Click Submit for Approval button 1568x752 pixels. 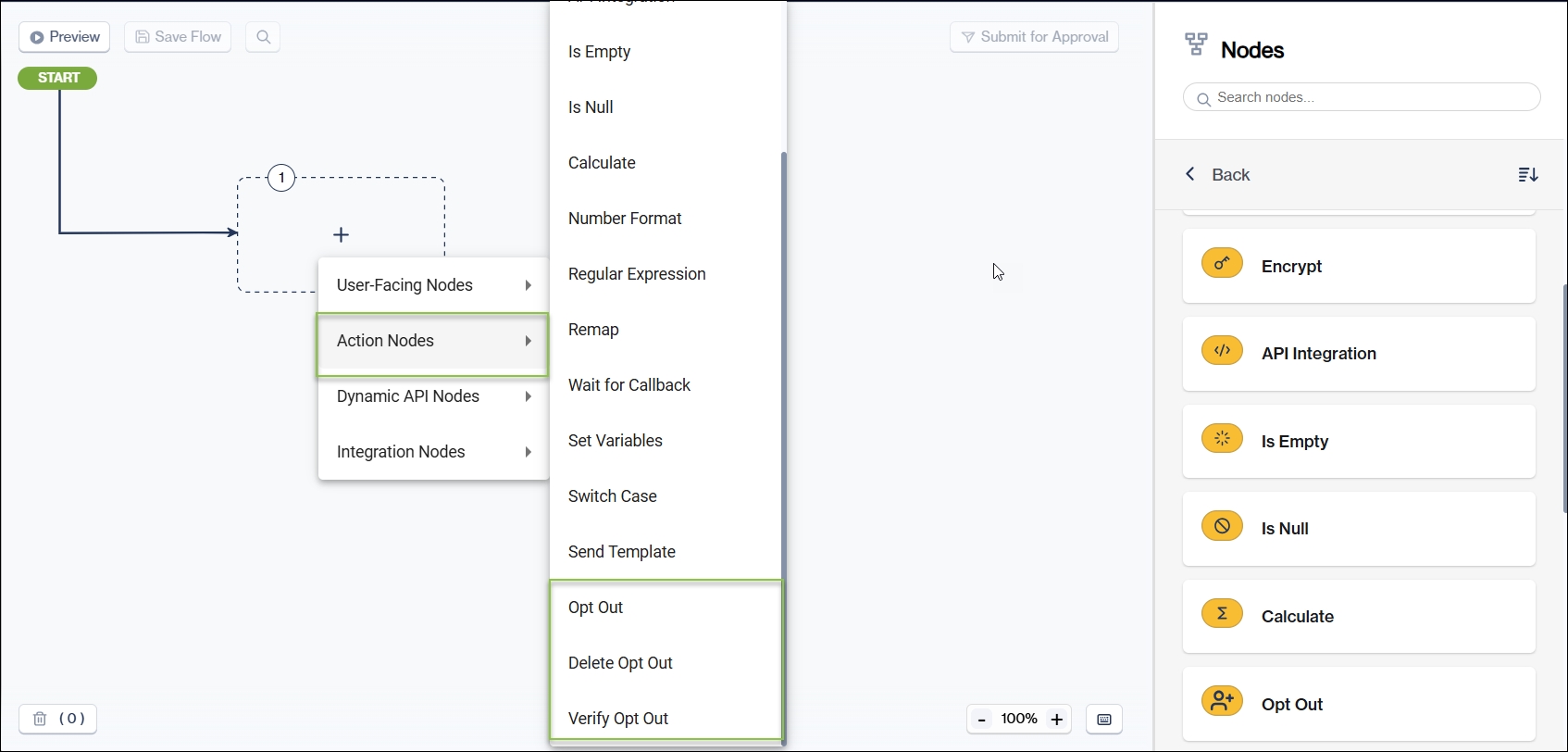[1034, 37]
